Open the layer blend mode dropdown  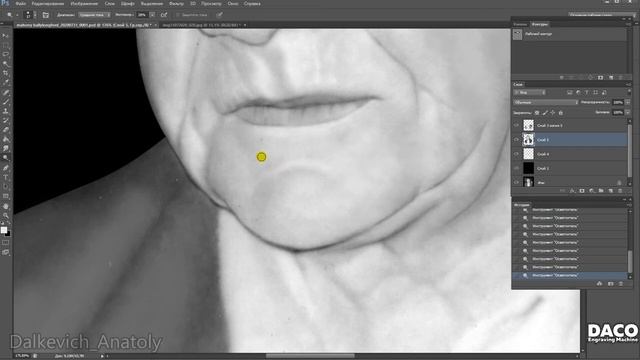[x=546, y=102]
